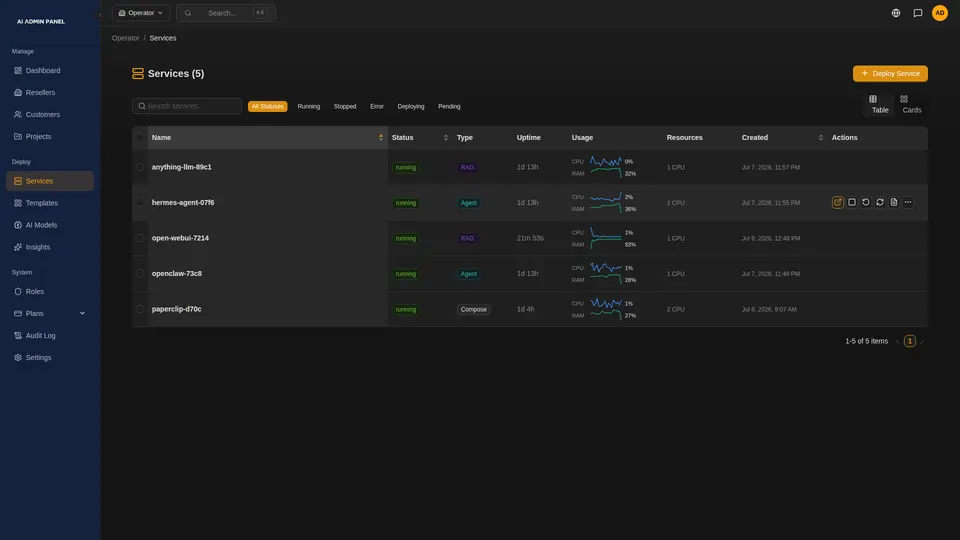Click the Deploy Service button

click(890, 73)
